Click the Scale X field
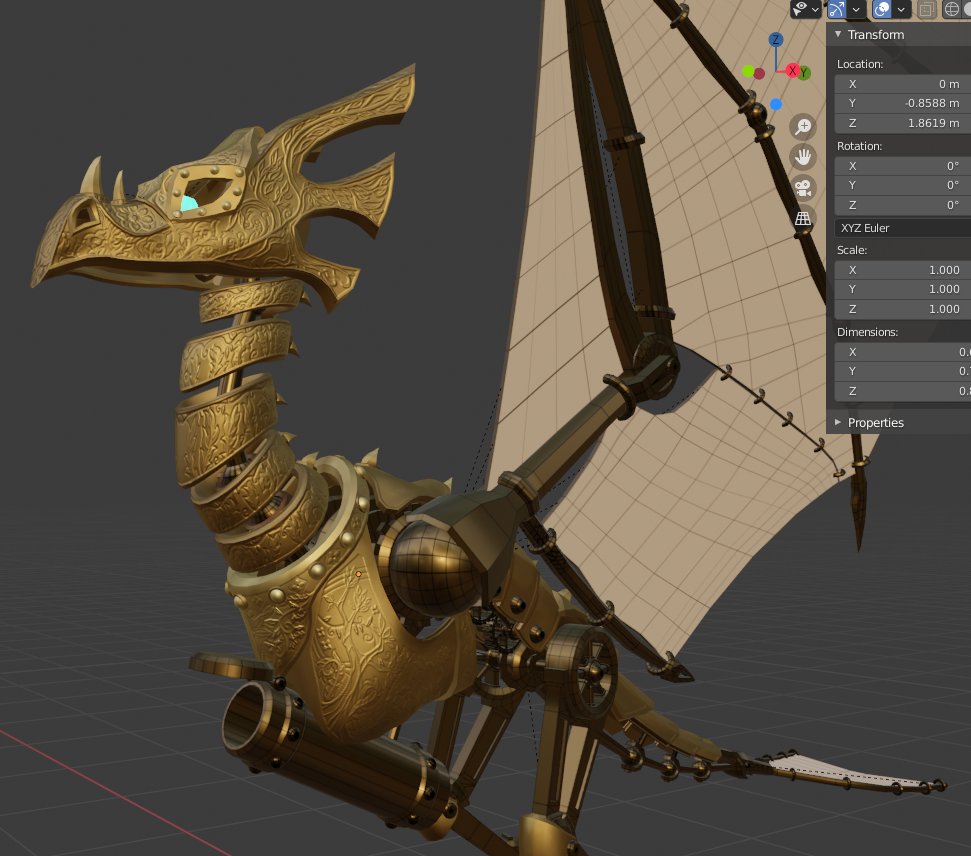971x856 pixels. (x=903, y=269)
